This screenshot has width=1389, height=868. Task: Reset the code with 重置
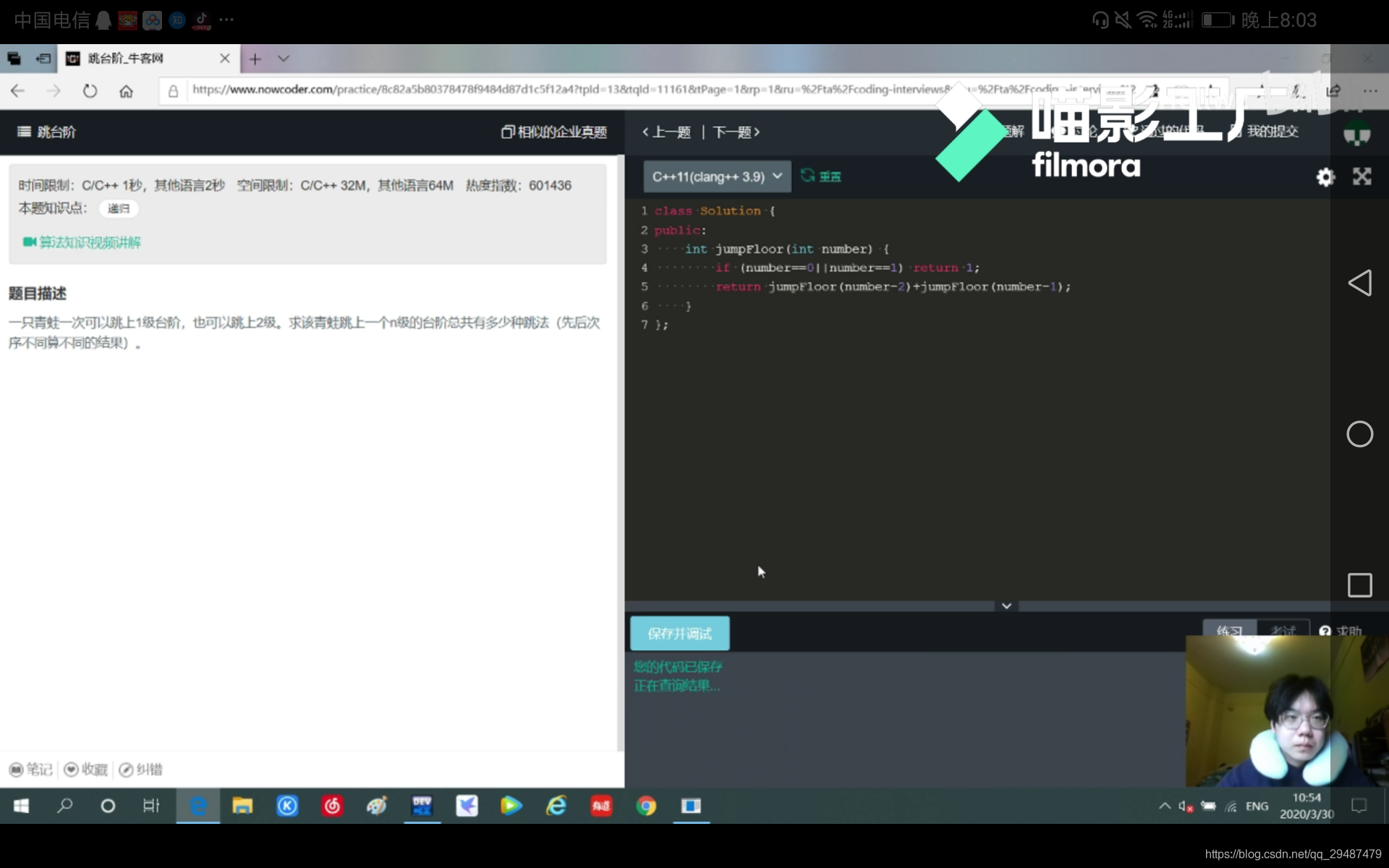pos(821,176)
